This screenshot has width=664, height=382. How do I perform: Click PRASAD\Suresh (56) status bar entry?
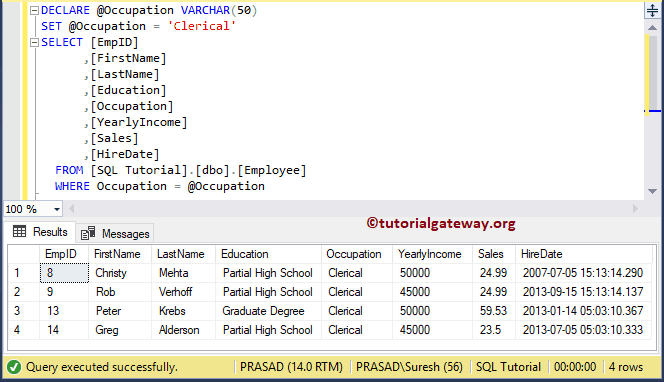tap(409, 367)
